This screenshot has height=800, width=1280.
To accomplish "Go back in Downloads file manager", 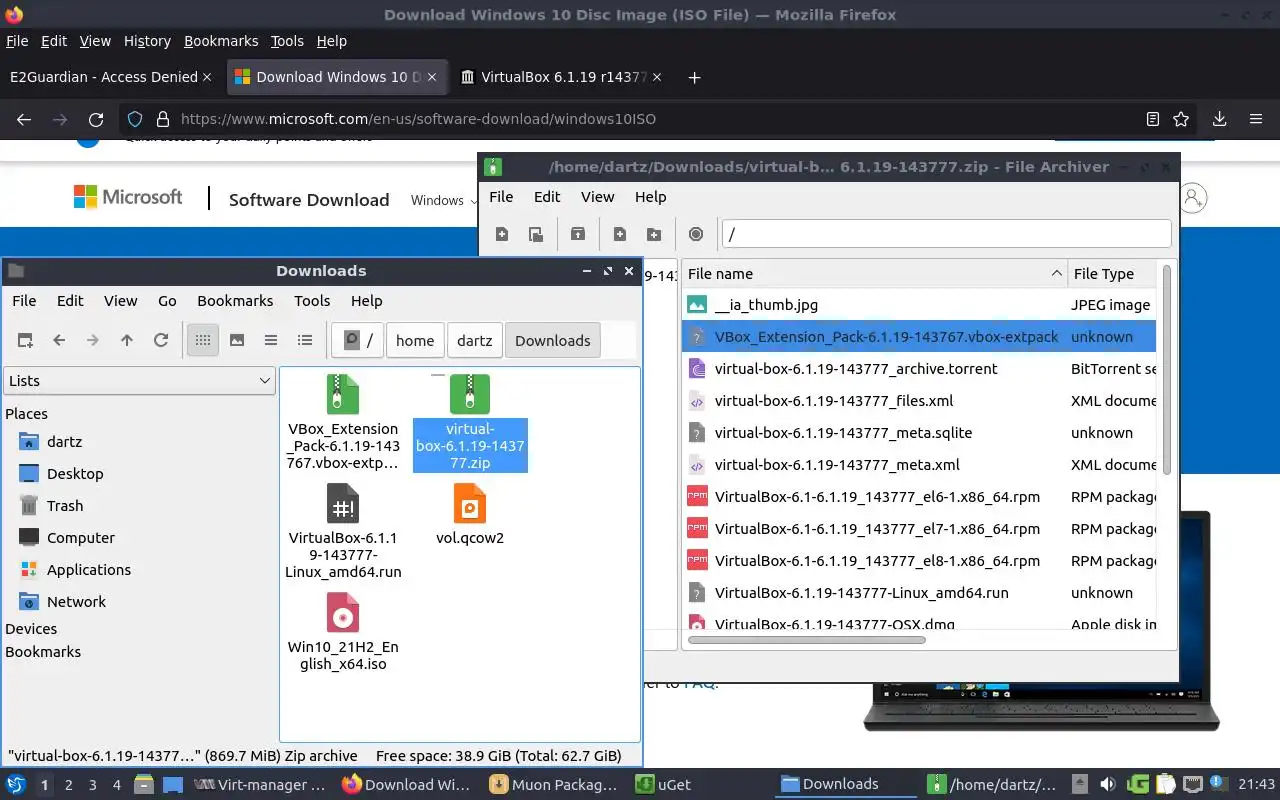I will (x=59, y=340).
